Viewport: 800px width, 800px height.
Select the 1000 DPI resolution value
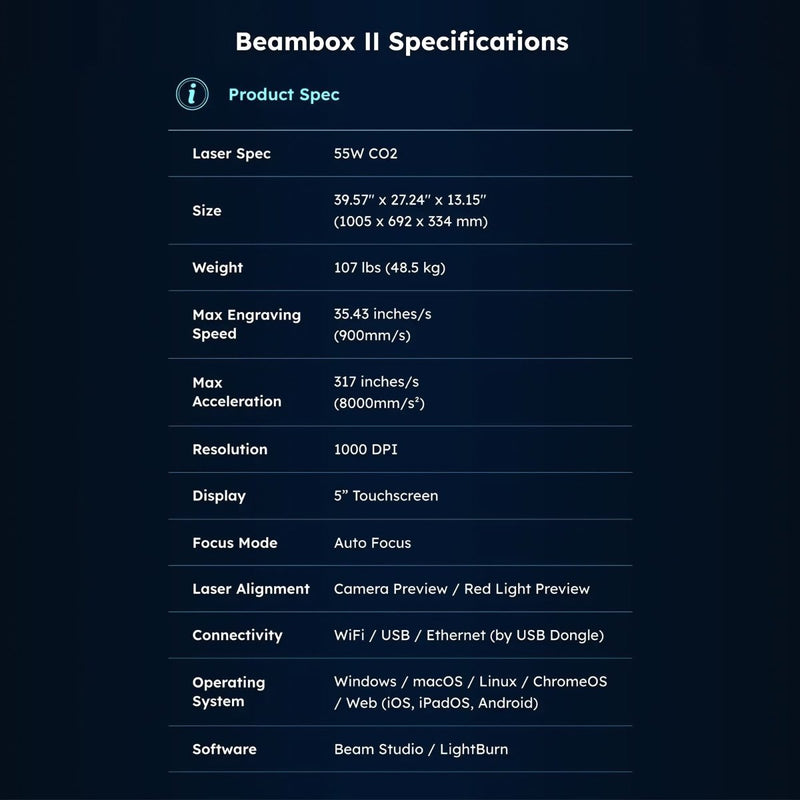(365, 449)
